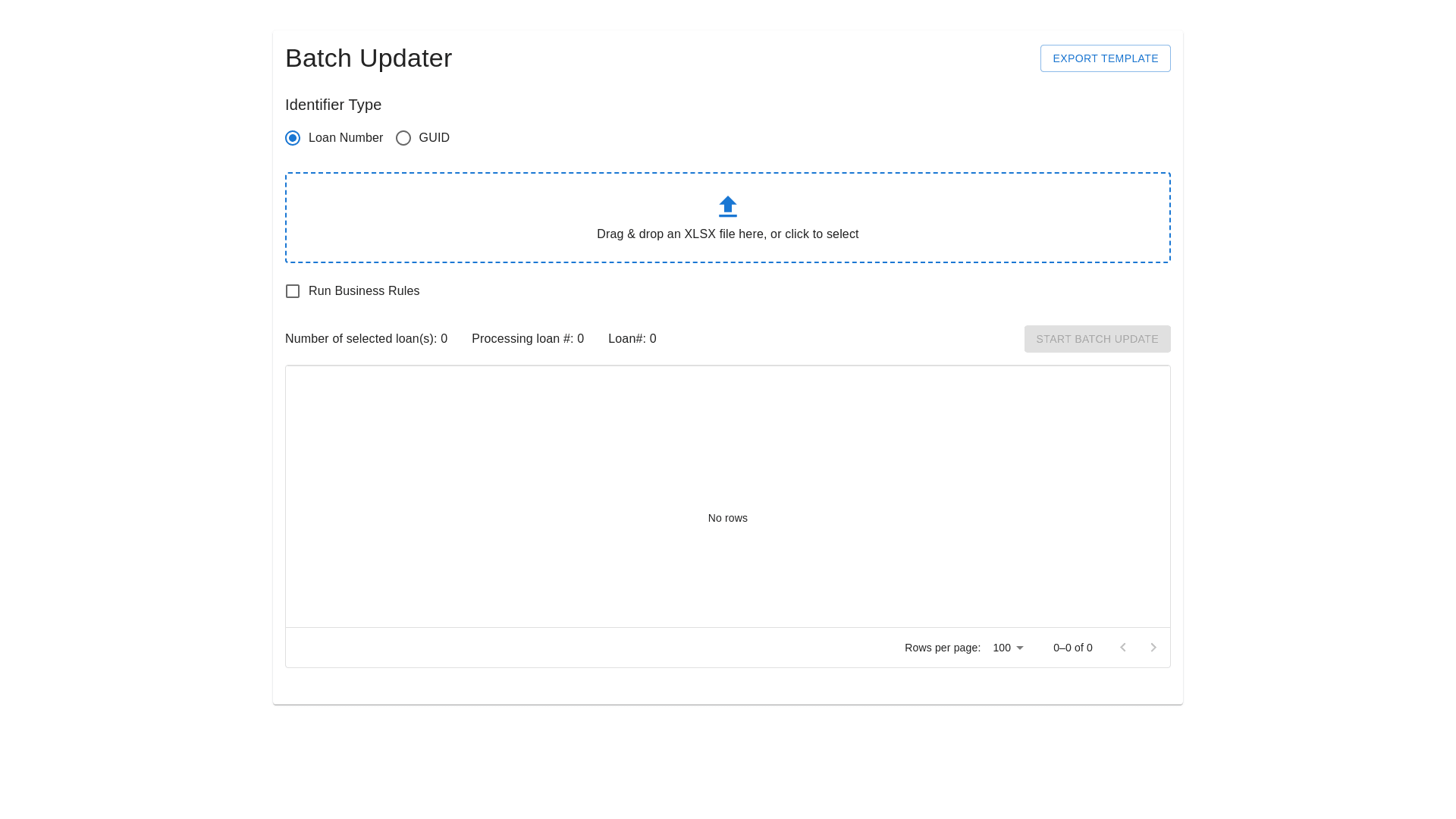Click the Rows per page label
Viewport: 1456px width, 819px height.
point(942,648)
